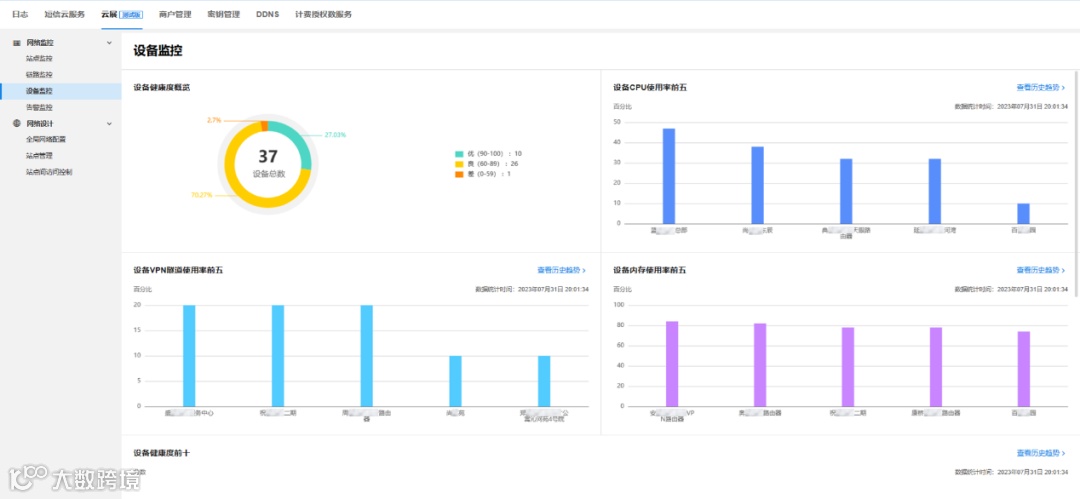Click the 网络监控 group label

40,43
